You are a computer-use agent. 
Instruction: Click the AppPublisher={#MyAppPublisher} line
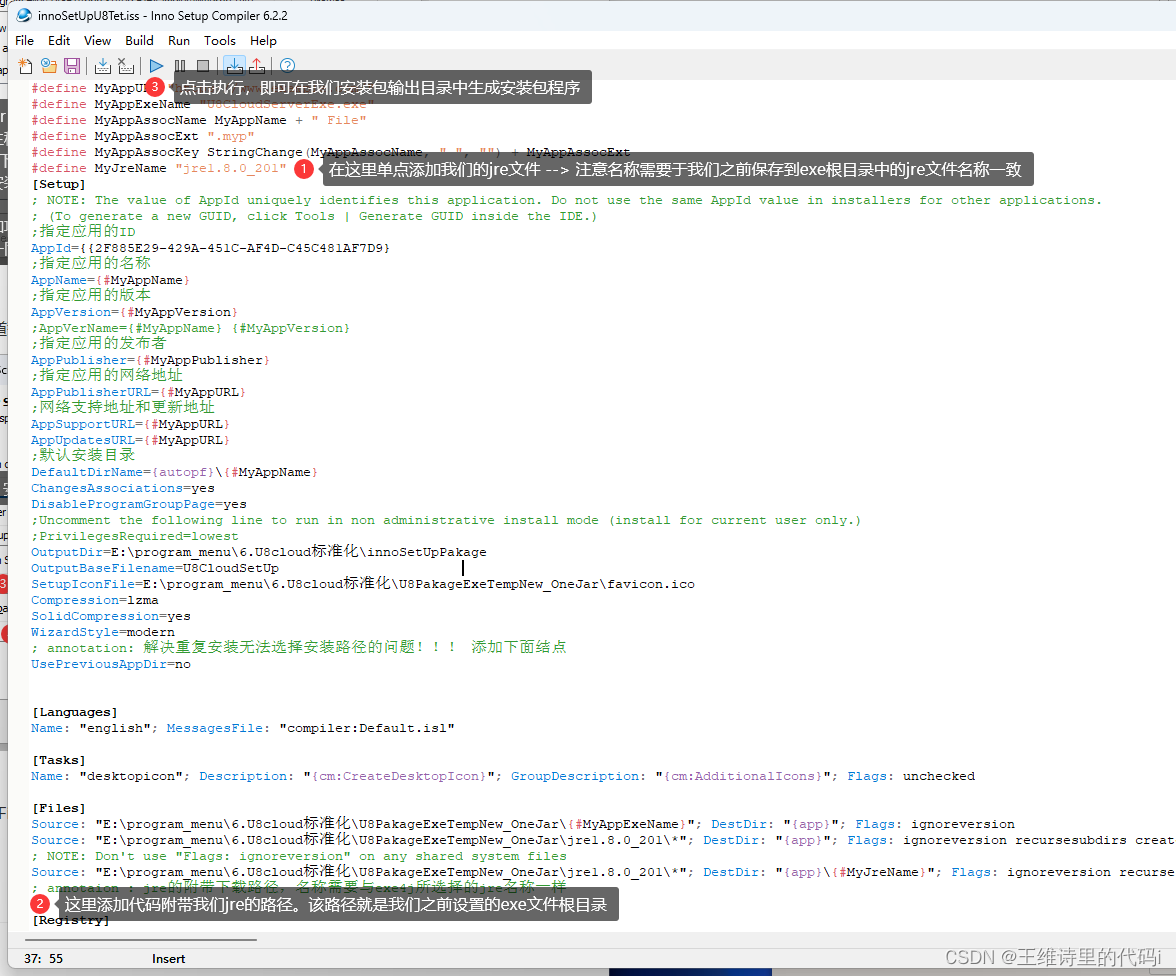(150, 361)
